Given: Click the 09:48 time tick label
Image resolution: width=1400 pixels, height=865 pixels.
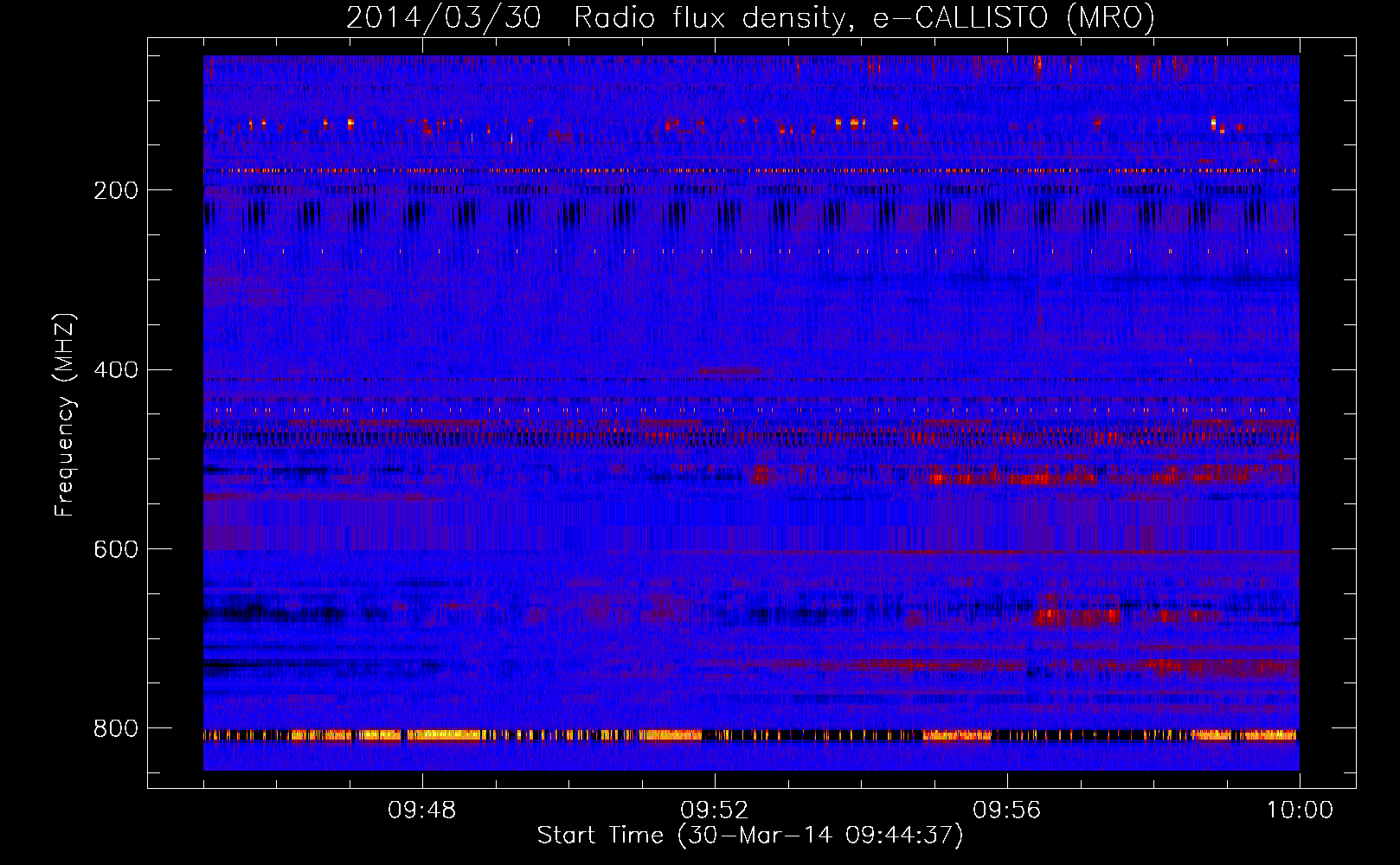Looking at the screenshot, I should pos(422,811).
